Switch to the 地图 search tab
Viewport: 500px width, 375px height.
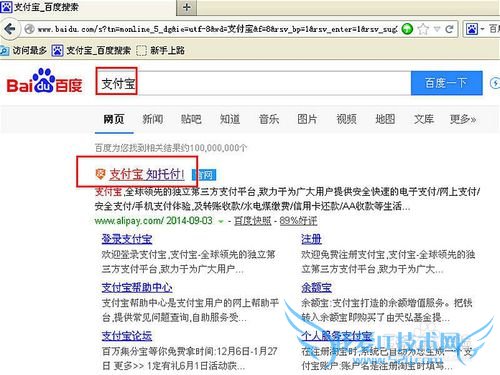tap(385, 119)
